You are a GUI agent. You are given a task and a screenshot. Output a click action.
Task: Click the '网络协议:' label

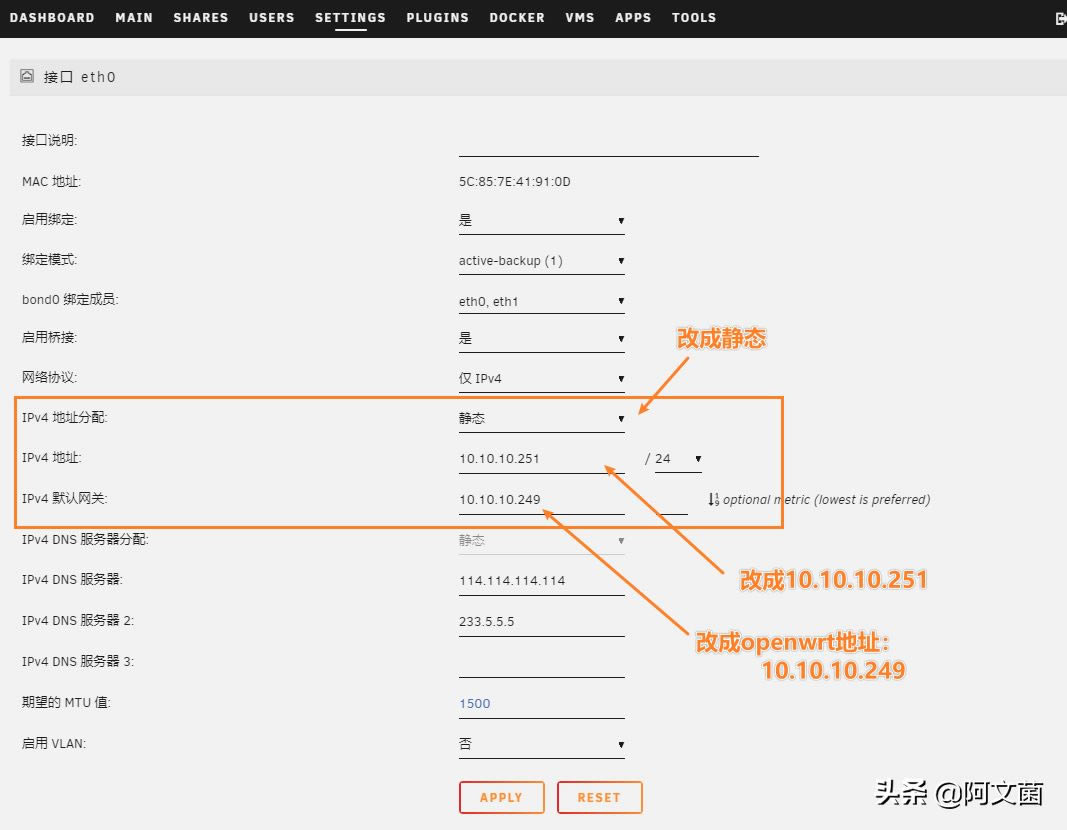(x=50, y=377)
